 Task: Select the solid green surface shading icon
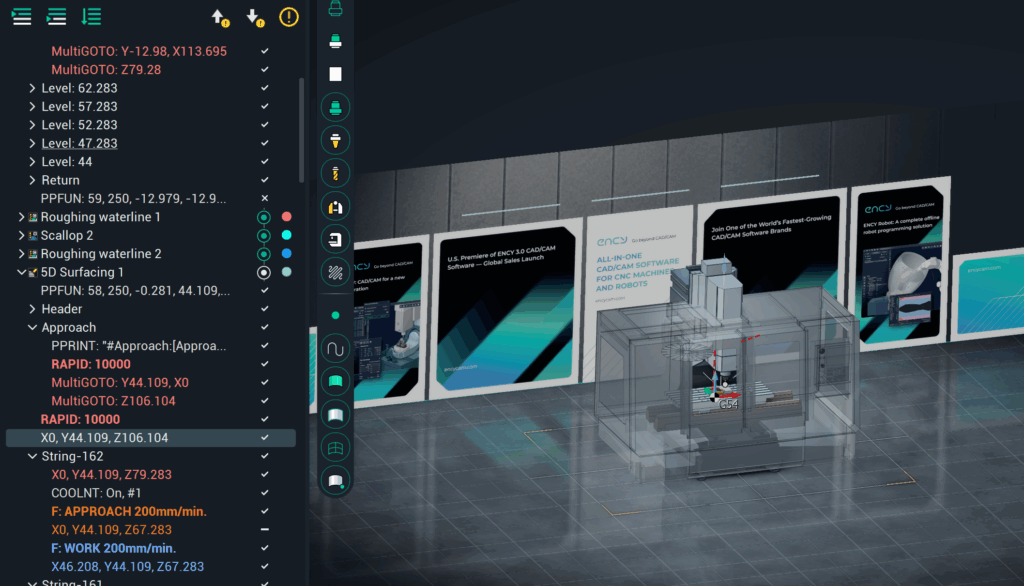[x=335, y=382]
